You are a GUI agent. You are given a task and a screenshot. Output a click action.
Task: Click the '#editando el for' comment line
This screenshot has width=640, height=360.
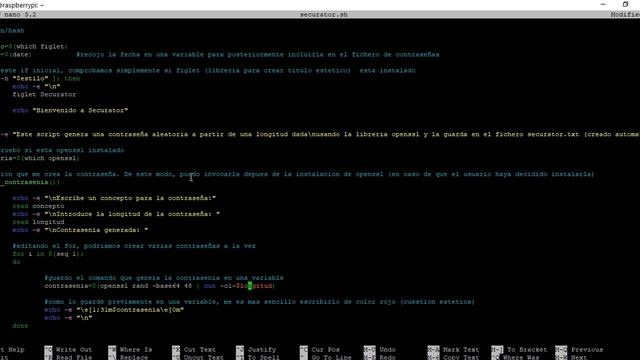pyautogui.click(x=134, y=246)
